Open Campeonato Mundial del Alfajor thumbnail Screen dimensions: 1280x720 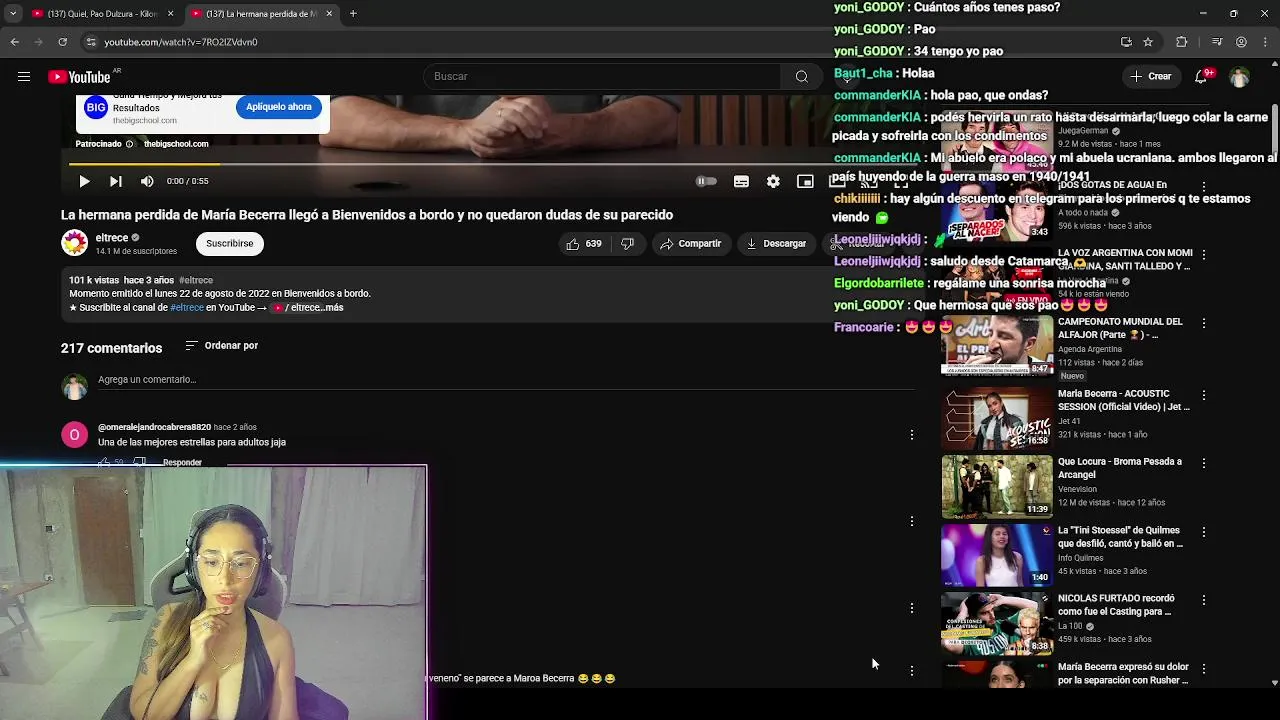click(x=997, y=346)
